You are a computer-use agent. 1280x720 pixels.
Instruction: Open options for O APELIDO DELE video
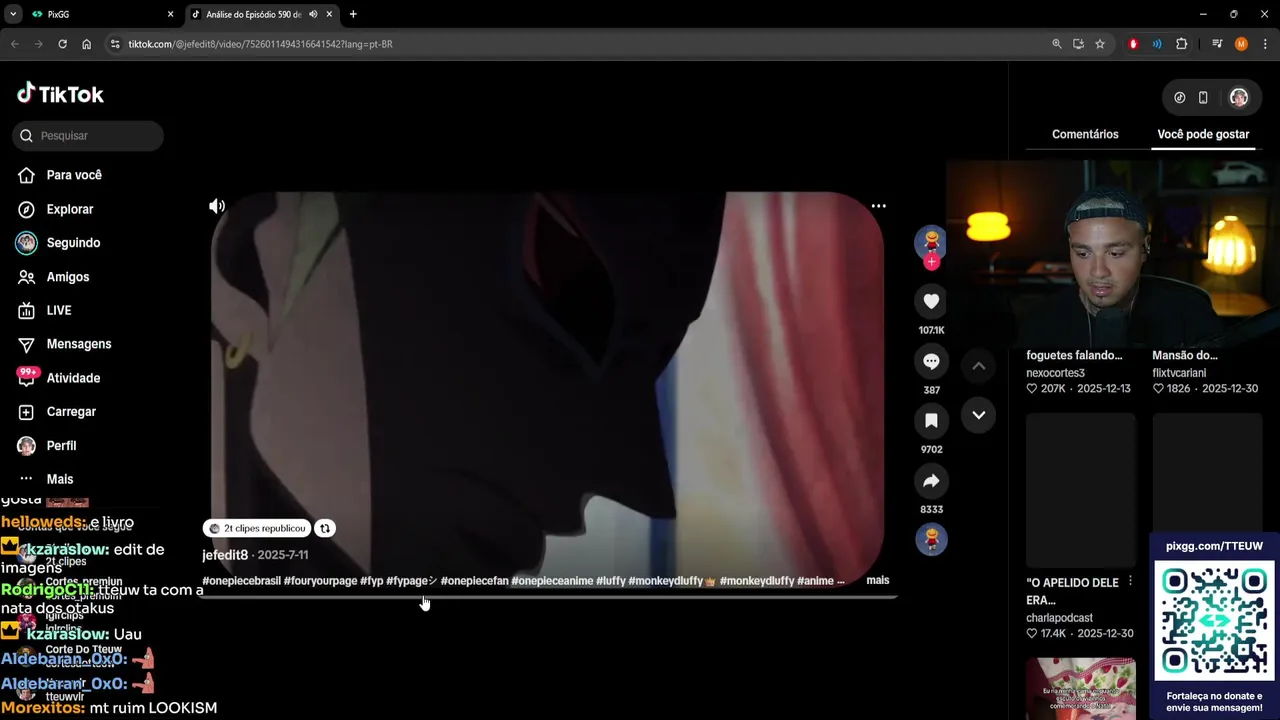click(x=1131, y=582)
